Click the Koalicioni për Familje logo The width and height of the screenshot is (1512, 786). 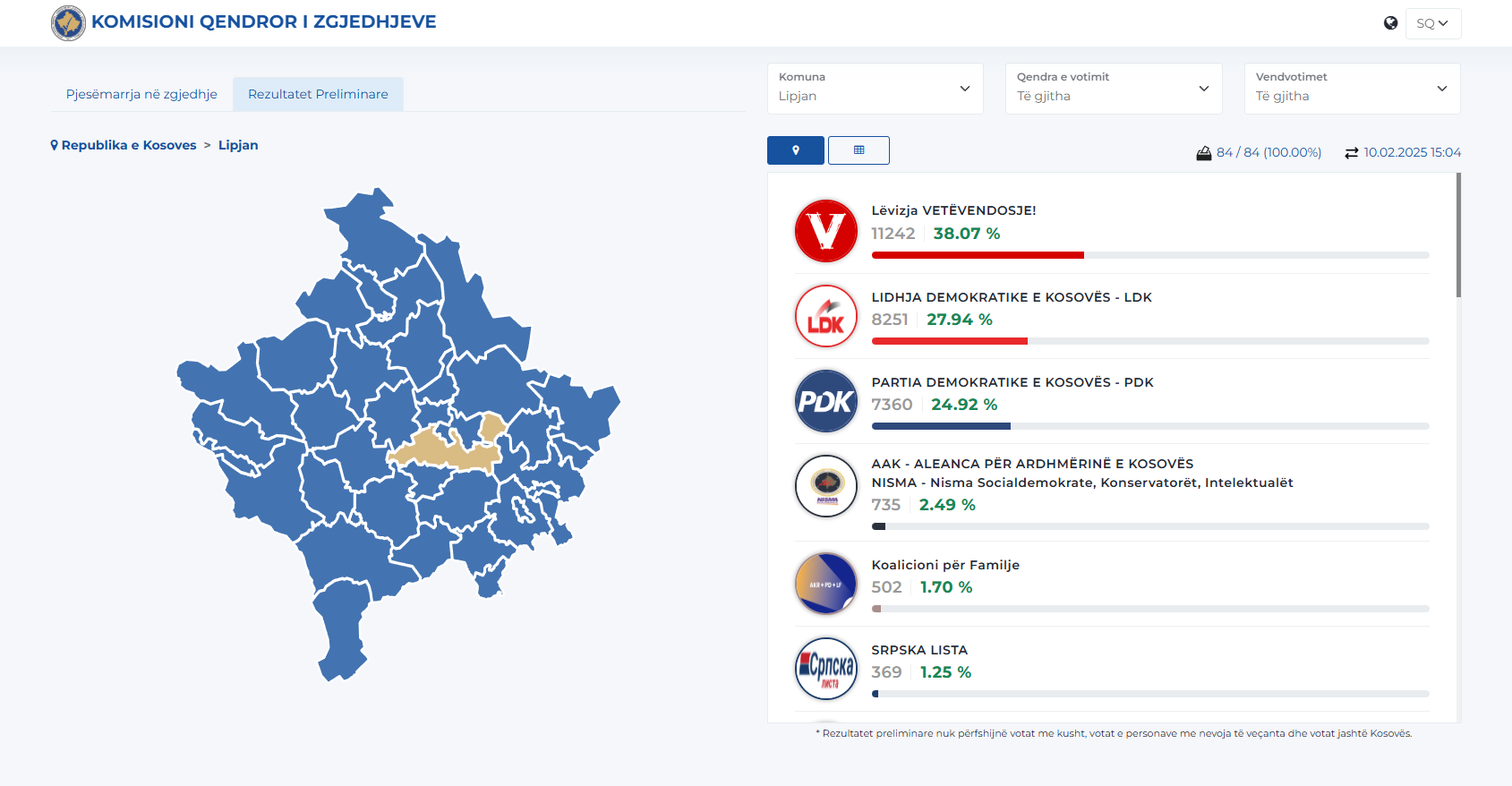coord(826,584)
